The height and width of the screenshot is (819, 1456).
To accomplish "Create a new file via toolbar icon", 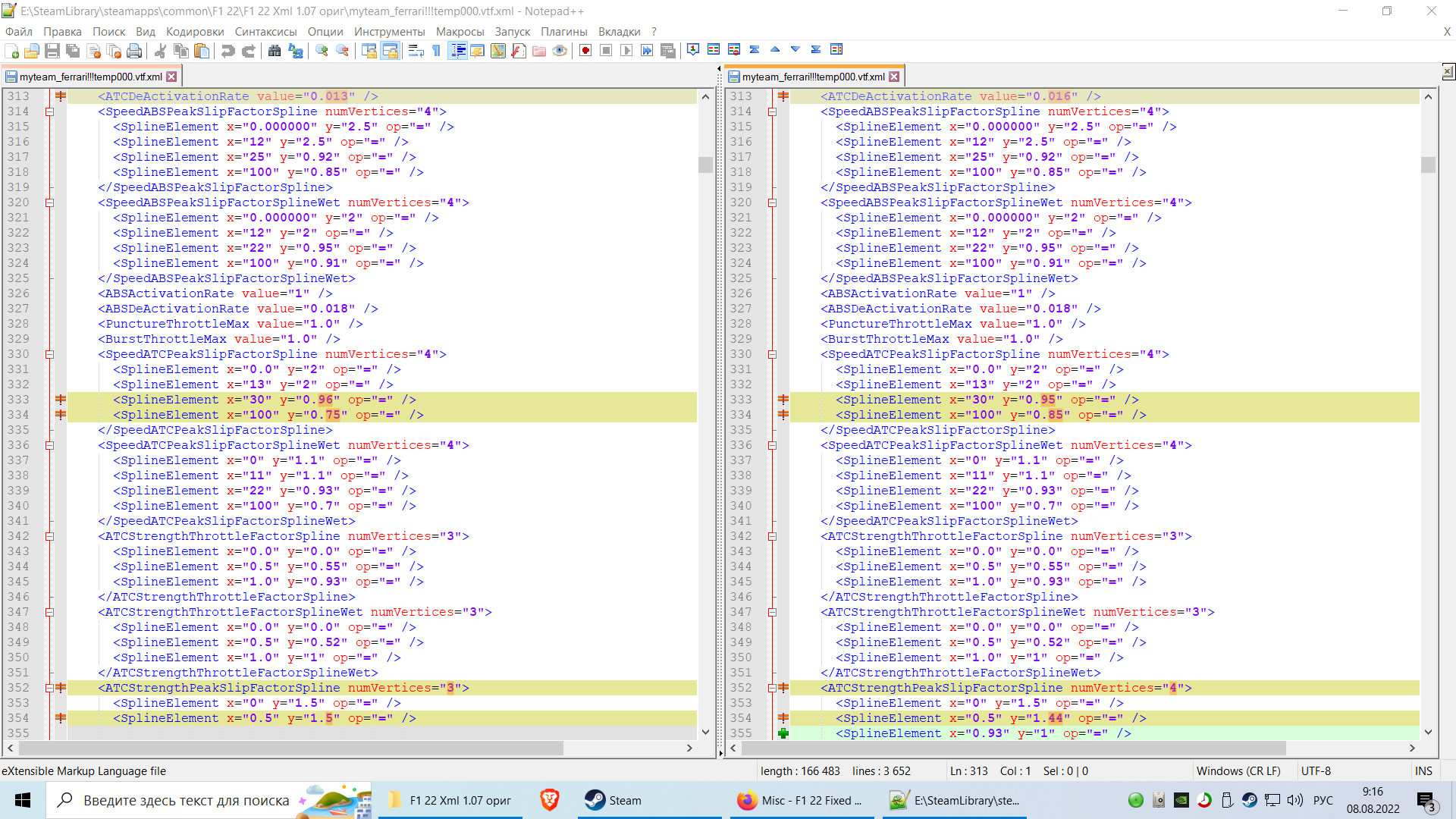I will click(12, 51).
